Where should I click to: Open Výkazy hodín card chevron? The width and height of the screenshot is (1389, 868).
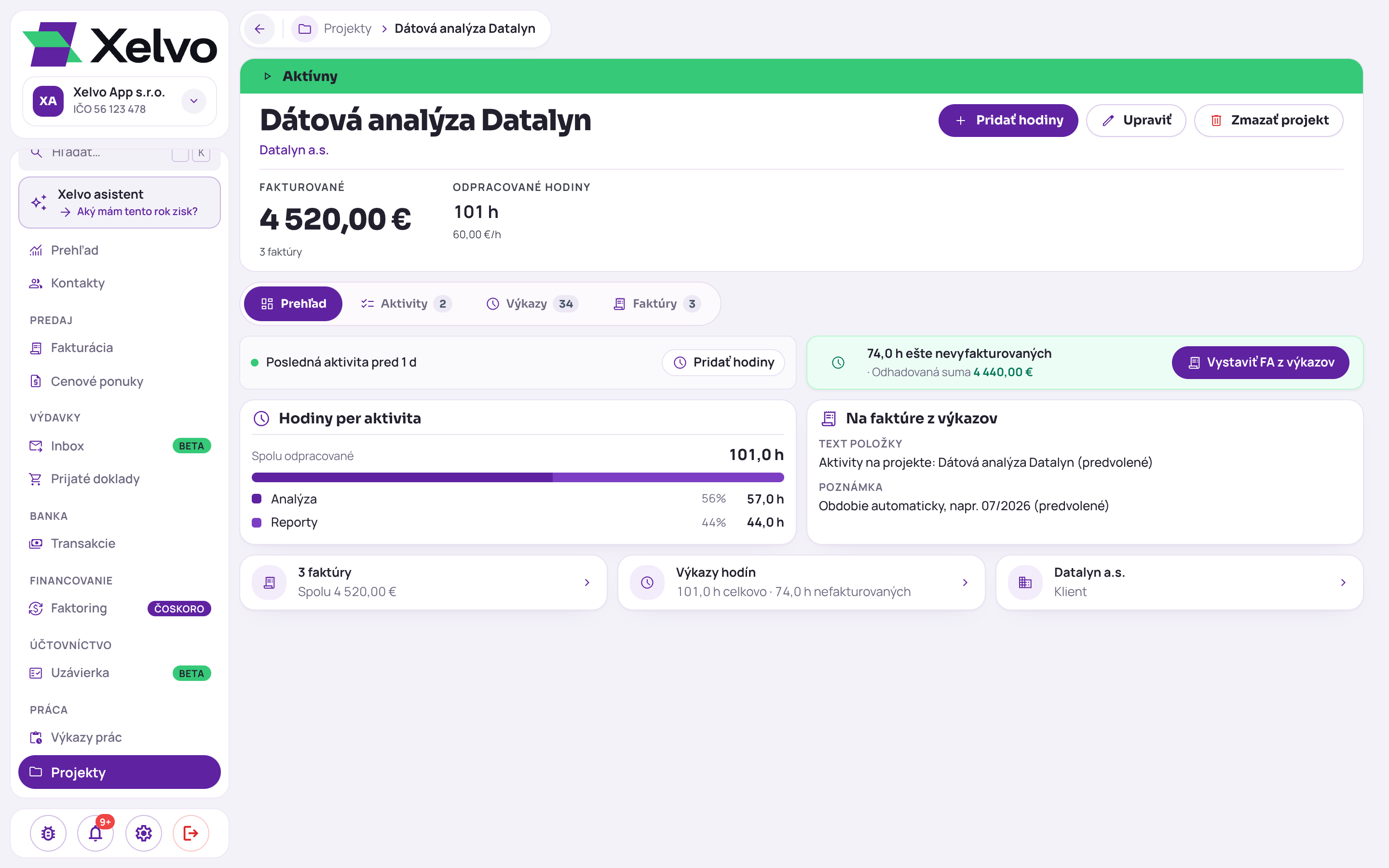[966, 582]
